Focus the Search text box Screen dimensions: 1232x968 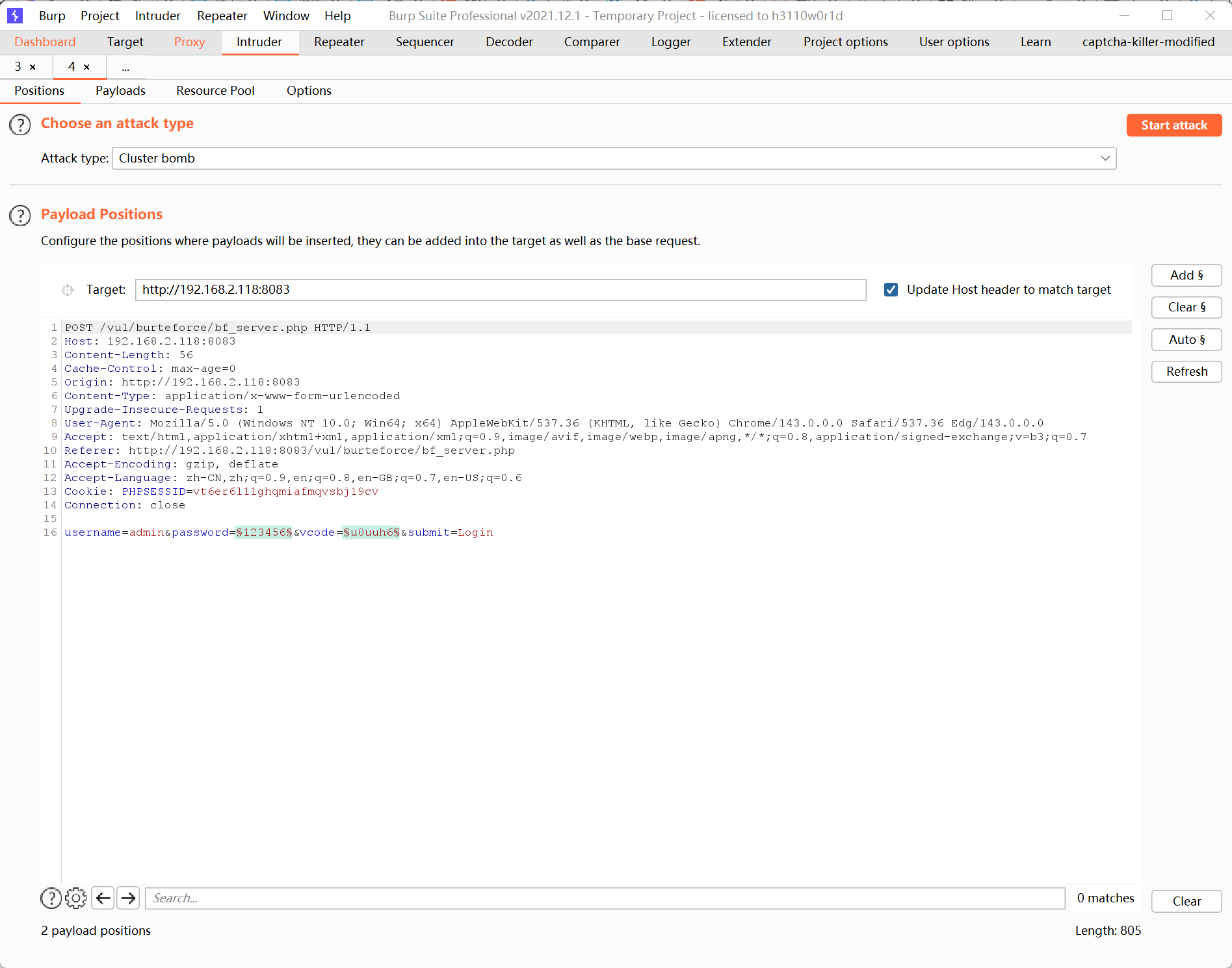pos(604,898)
